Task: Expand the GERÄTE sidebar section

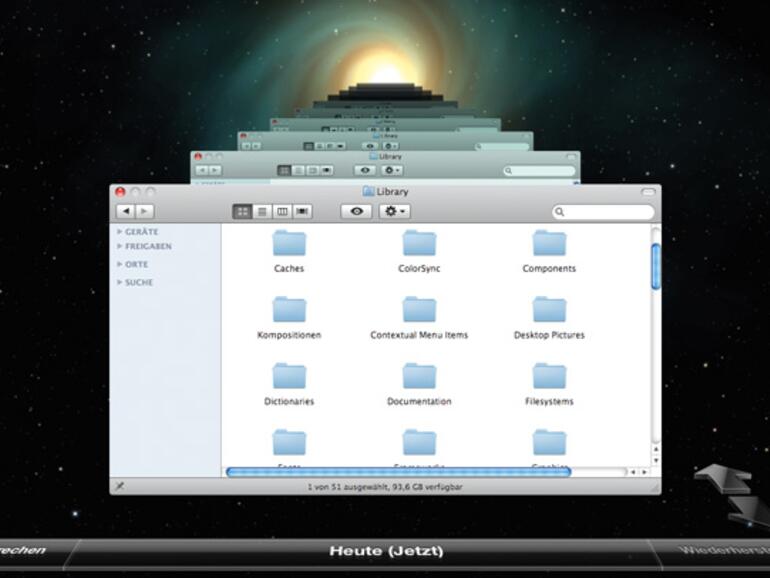Action: [119, 231]
